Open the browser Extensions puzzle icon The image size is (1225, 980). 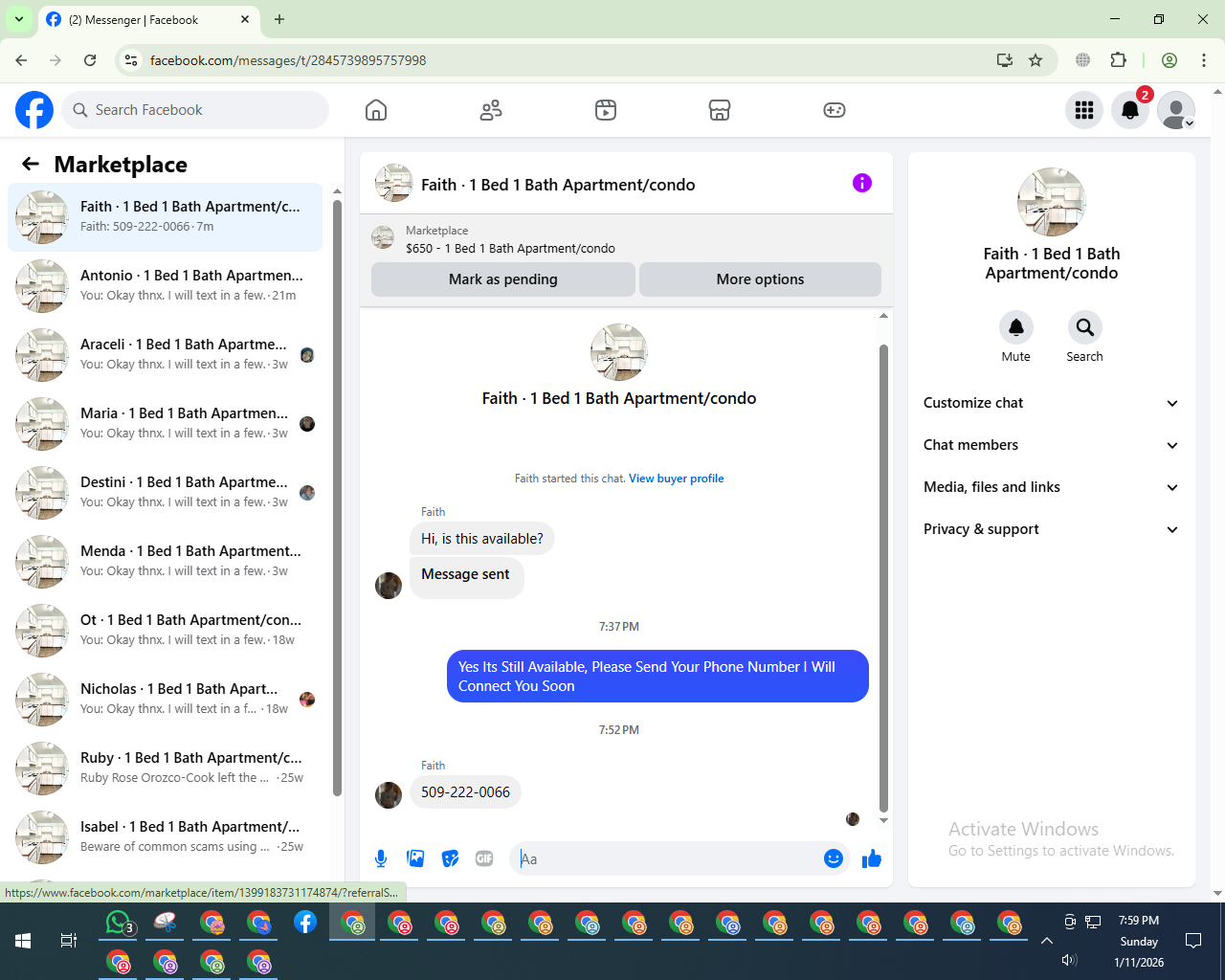pyautogui.click(x=1118, y=60)
